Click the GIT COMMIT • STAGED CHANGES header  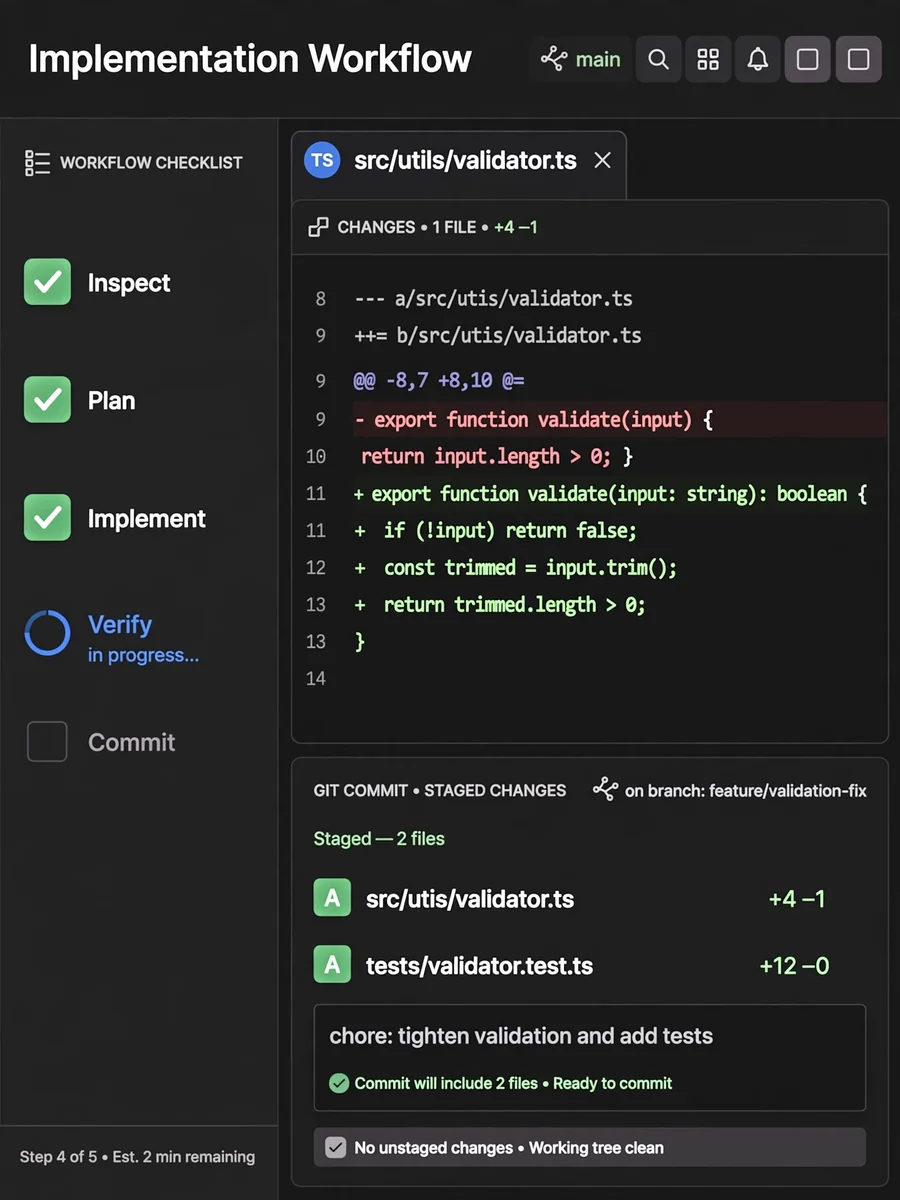tap(440, 790)
